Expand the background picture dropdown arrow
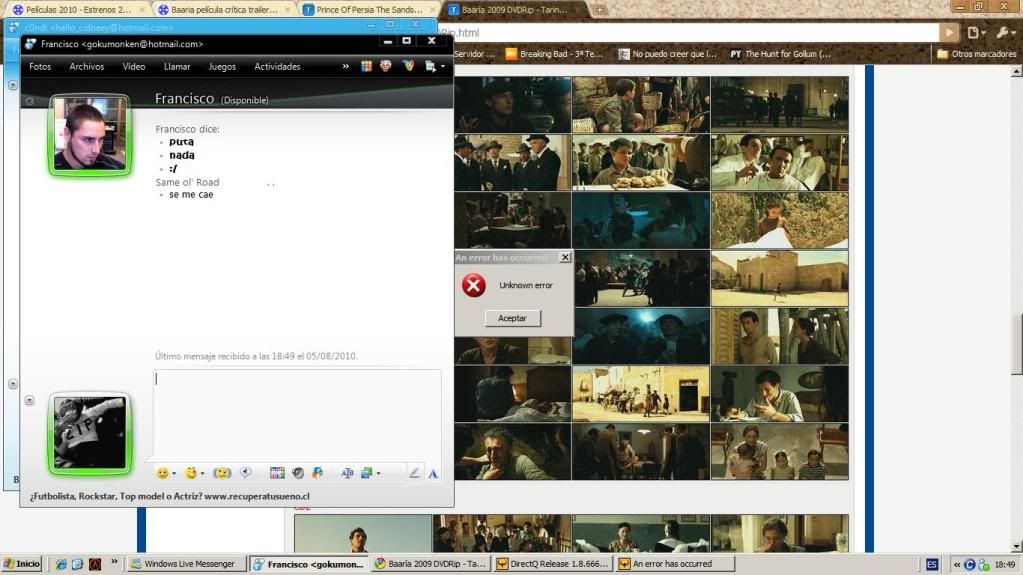Image resolution: width=1023 pixels, height=575 pixels. point(378,474)
